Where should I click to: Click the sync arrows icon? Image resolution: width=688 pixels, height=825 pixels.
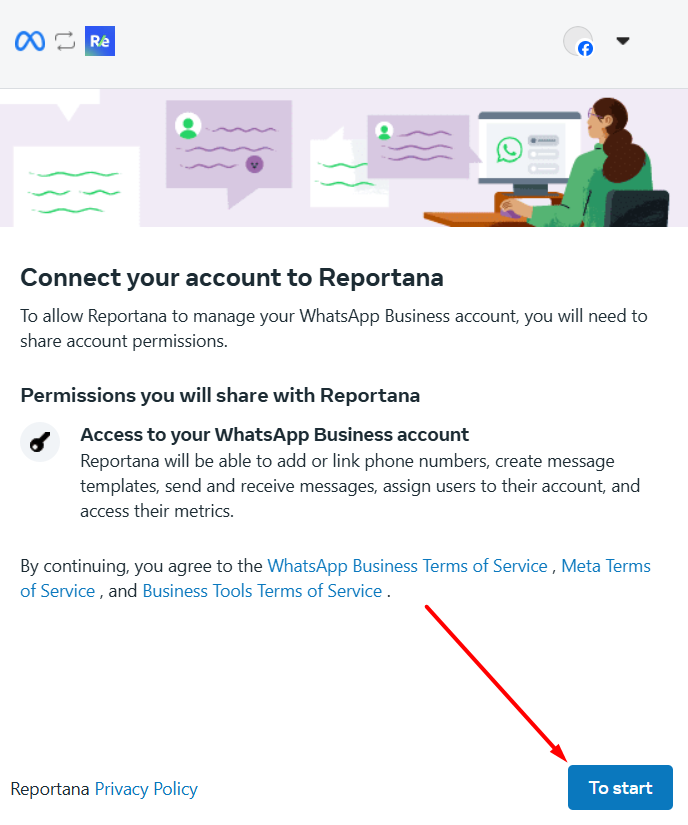coord(65,41)
